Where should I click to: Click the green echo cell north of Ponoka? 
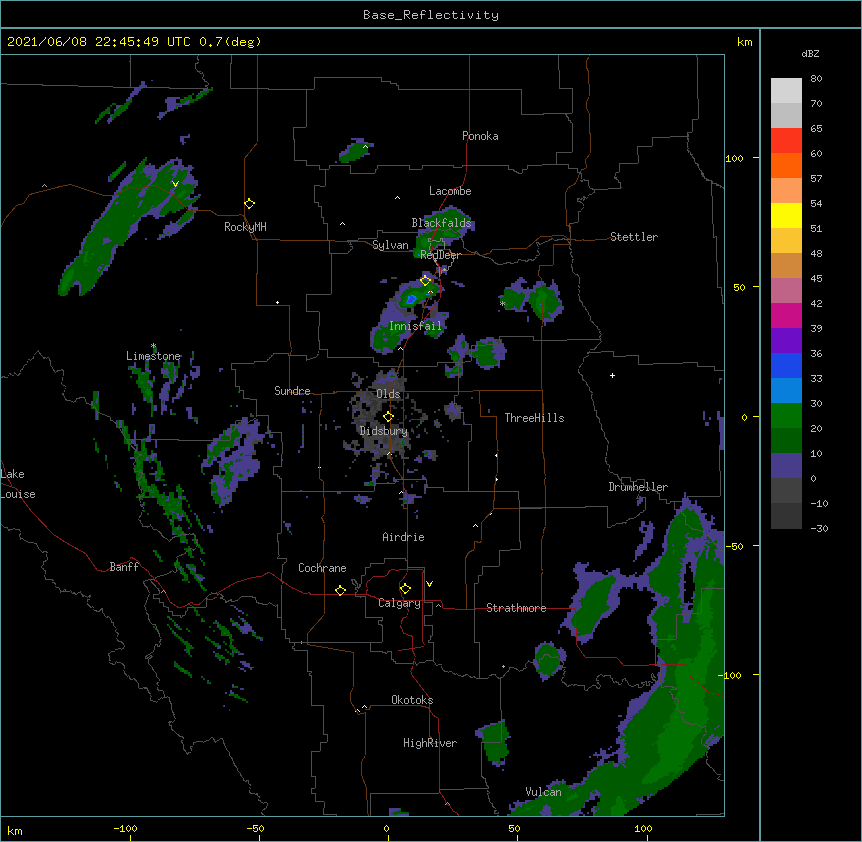[354, 151]
